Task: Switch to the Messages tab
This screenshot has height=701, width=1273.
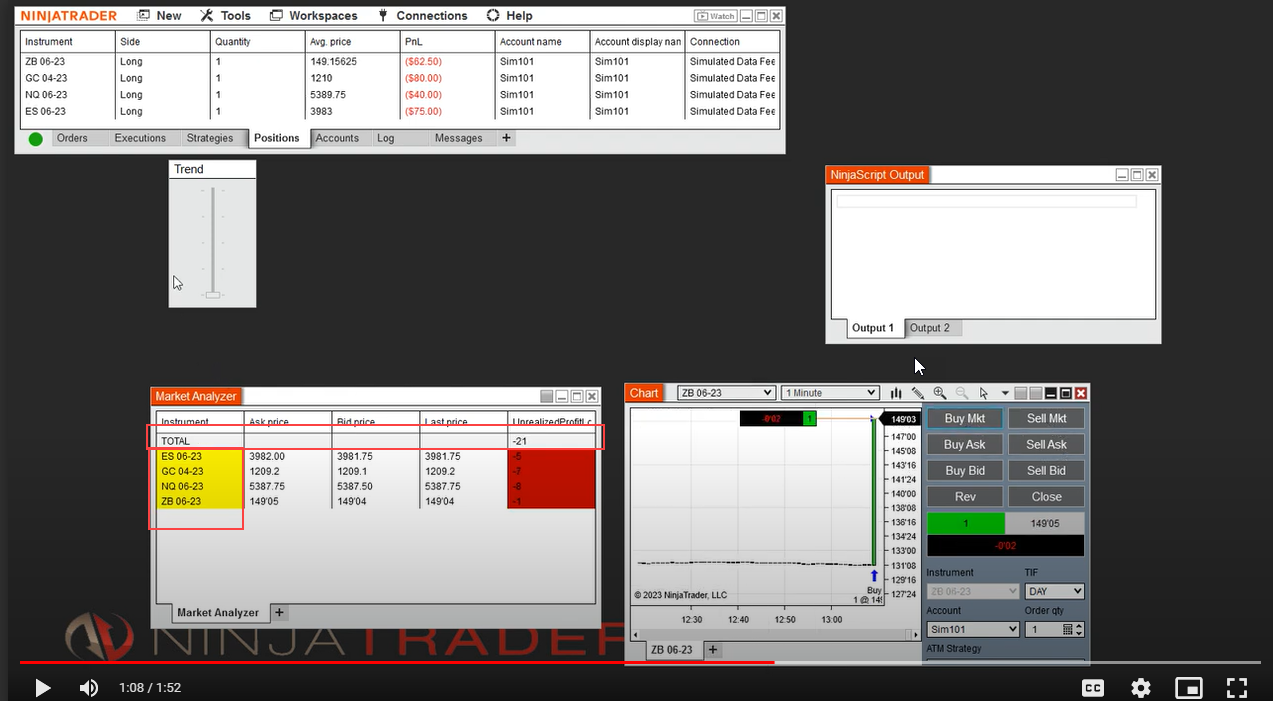Action: (459, 138)
